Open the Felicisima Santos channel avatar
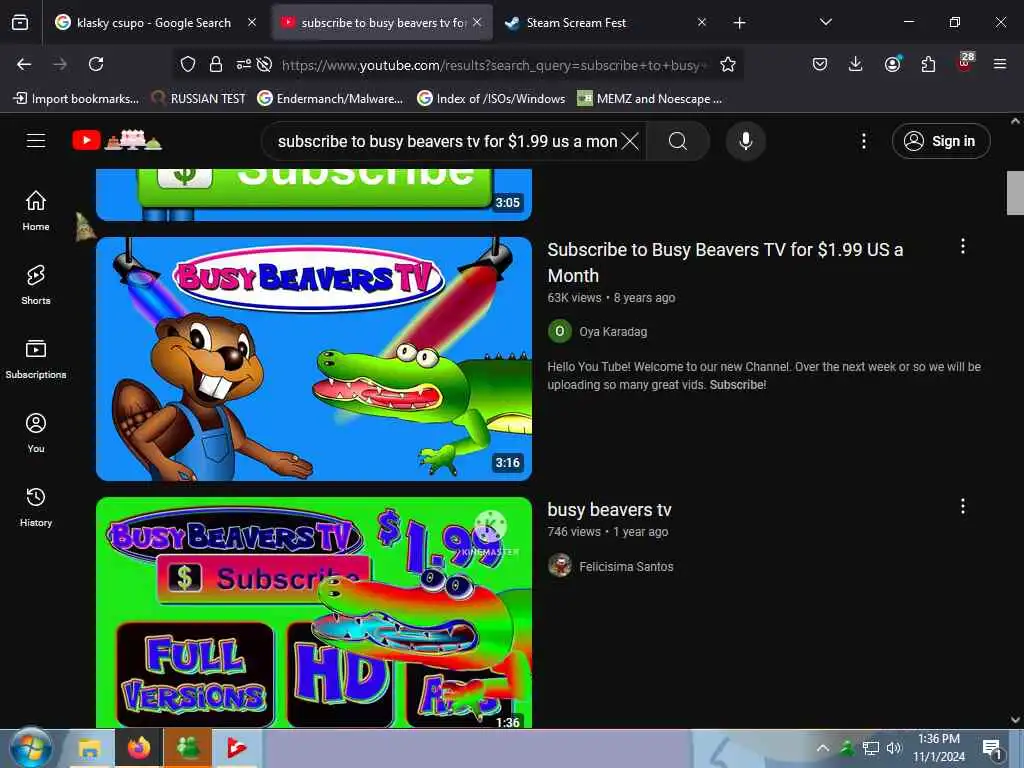 [560, 566]
